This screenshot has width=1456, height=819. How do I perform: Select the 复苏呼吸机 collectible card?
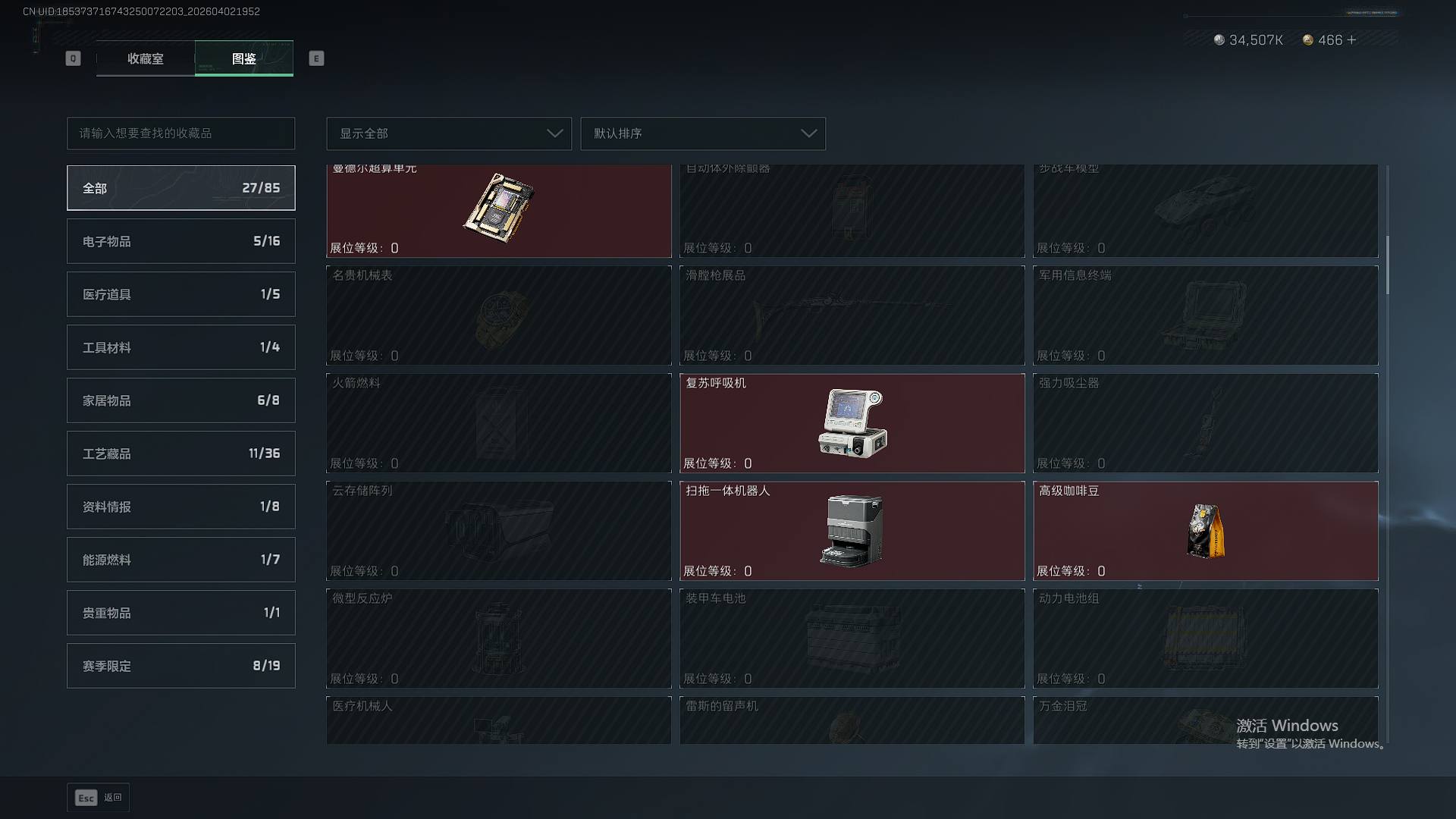click(x=852, y=423)
